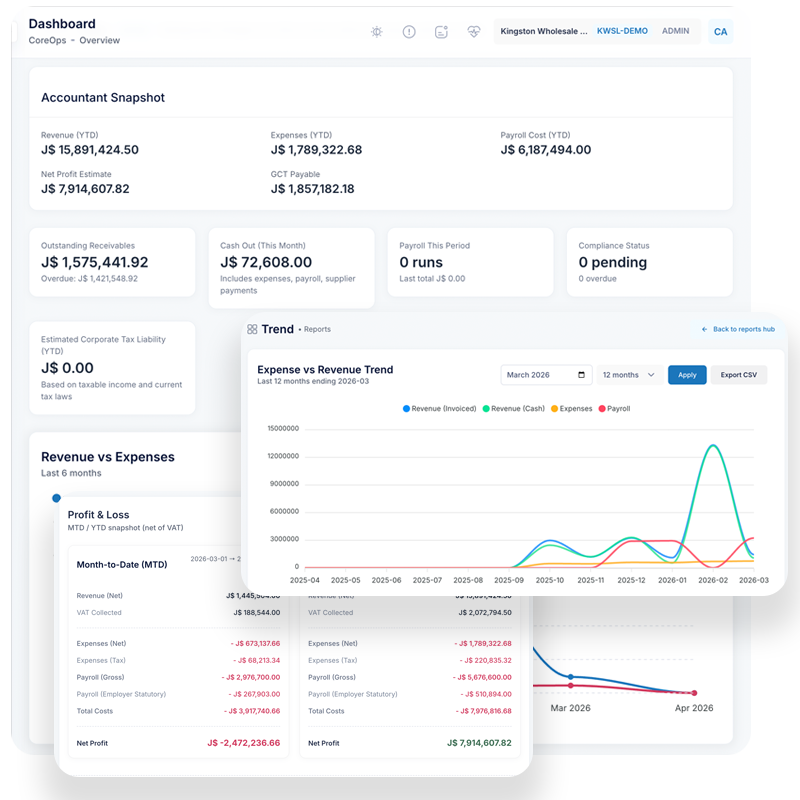Image resolution: width=800 pixels, height=800 pixels.
Task: Toggle Revenue (Invoiced) legend series
Action: (439, 409)
